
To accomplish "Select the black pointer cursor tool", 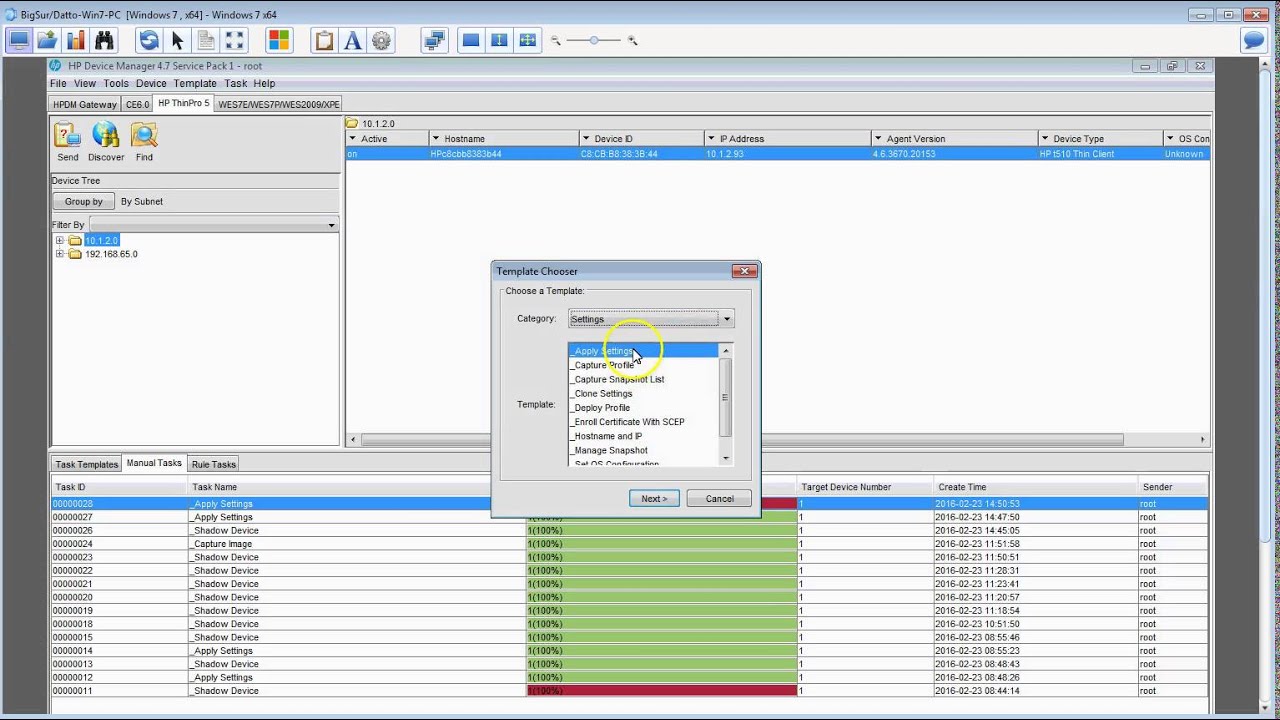I will [x=178, y=40].
